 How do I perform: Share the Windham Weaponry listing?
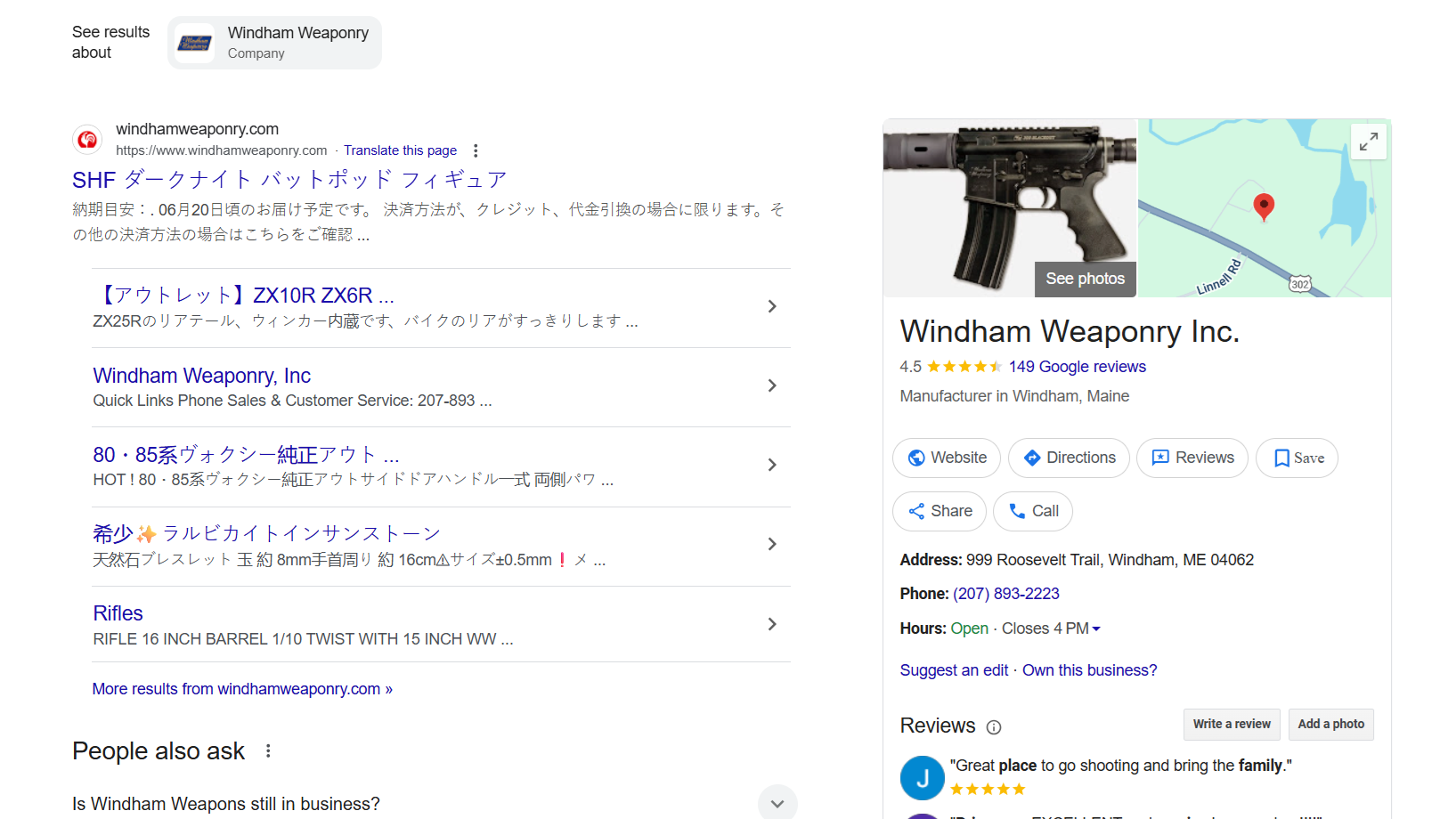pos(939,511)
